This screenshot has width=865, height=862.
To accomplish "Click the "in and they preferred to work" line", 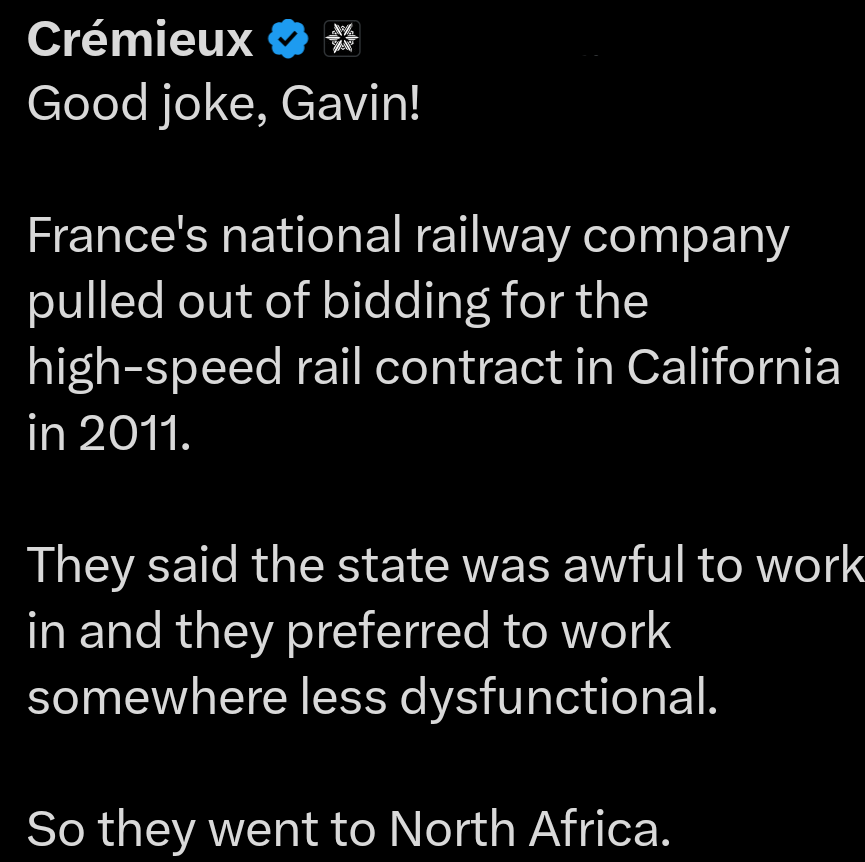I will click(x=349, y=632).
